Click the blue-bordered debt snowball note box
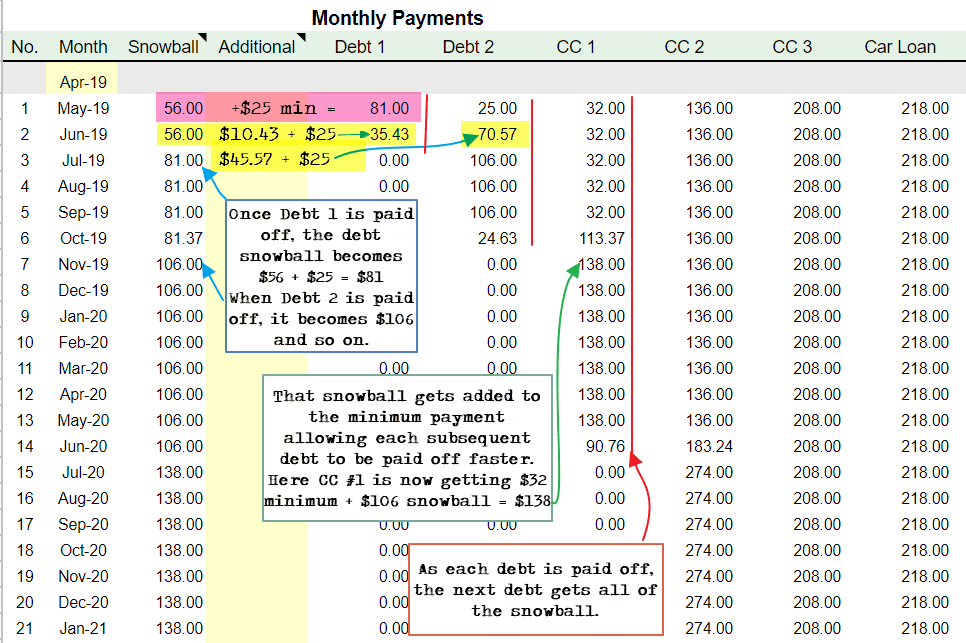The height and width of the screenshot is (643, 966). (321, 277)
